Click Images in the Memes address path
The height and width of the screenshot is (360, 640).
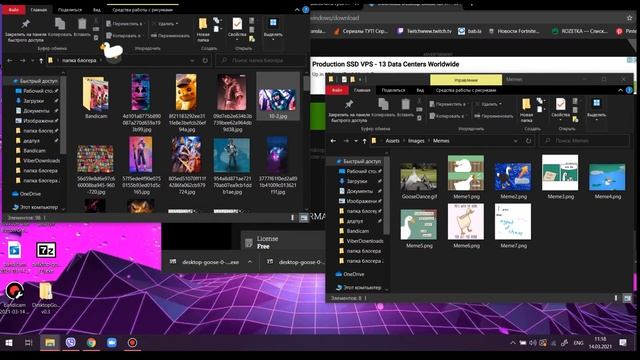[x=416, y=141]
